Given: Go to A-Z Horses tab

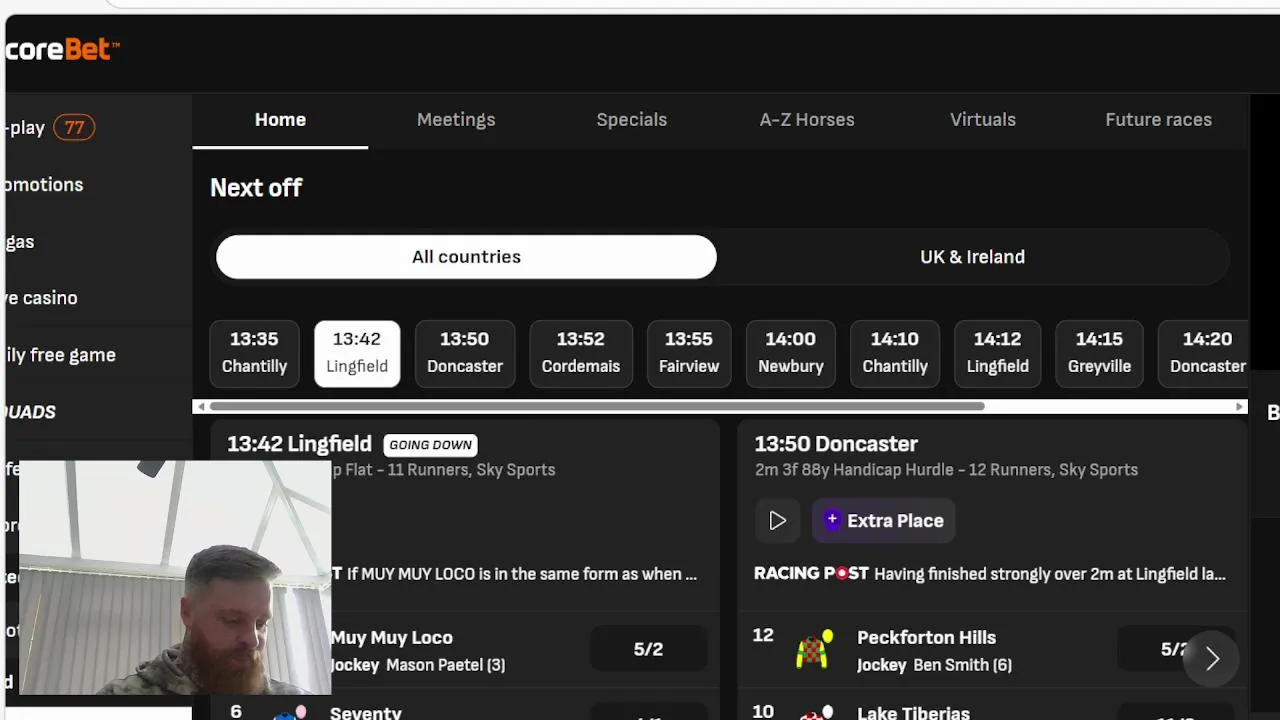Looking at the screenshot, I should click(x=807, y=120).
